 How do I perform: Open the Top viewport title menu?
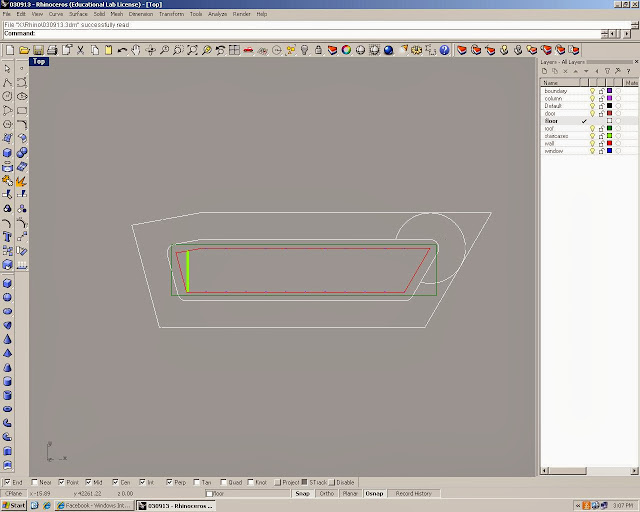click(x=39, y=61)
